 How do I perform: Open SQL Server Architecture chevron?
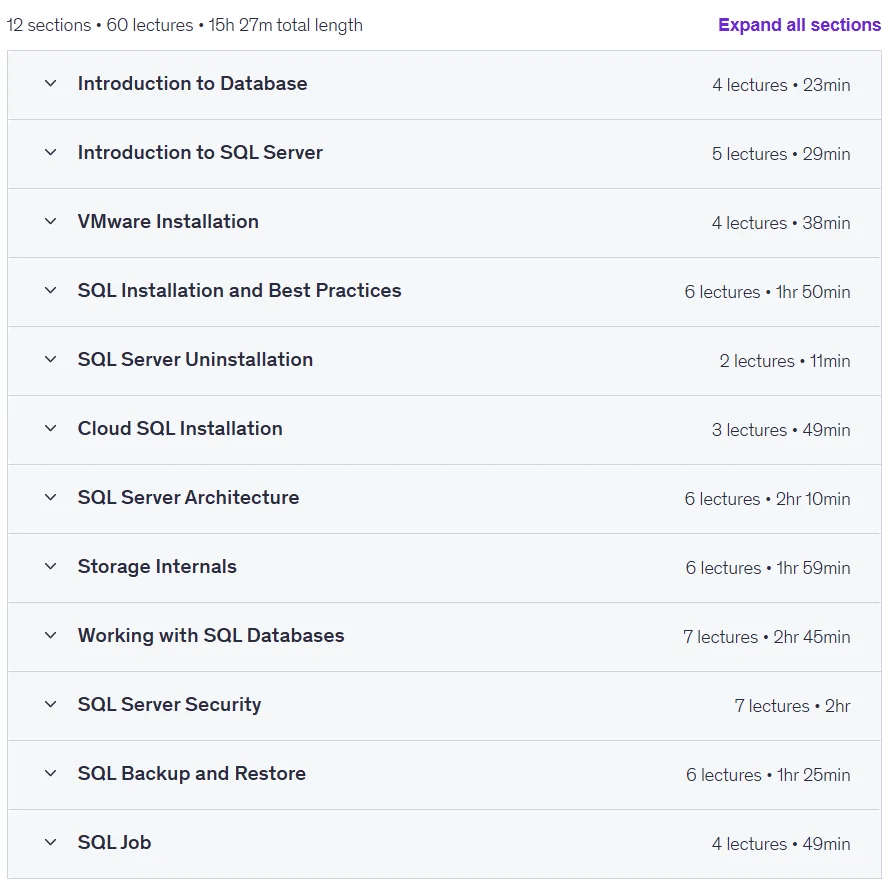coord(50,497)
